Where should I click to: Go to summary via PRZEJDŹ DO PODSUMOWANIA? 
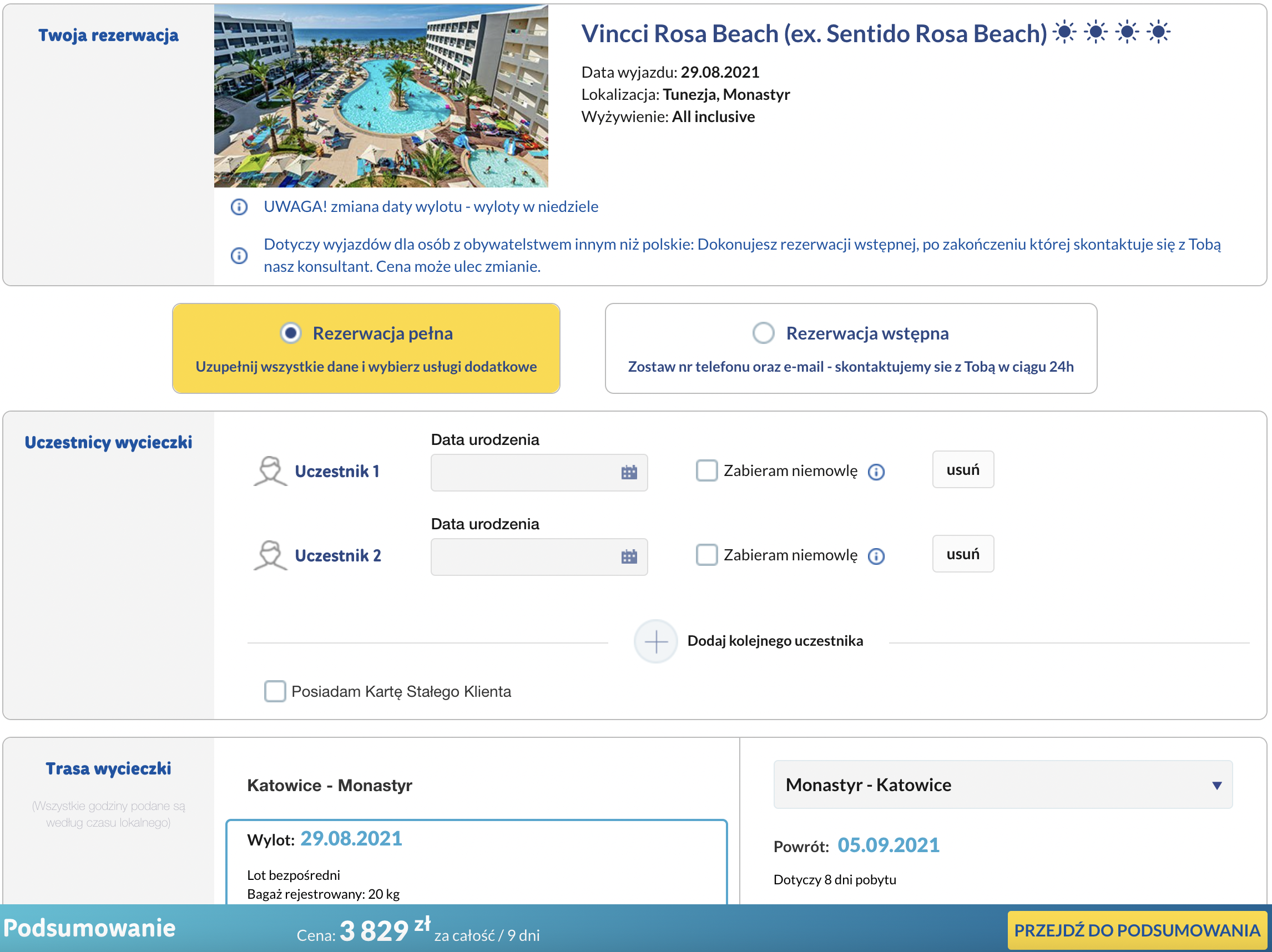(x=1137, y=930)
